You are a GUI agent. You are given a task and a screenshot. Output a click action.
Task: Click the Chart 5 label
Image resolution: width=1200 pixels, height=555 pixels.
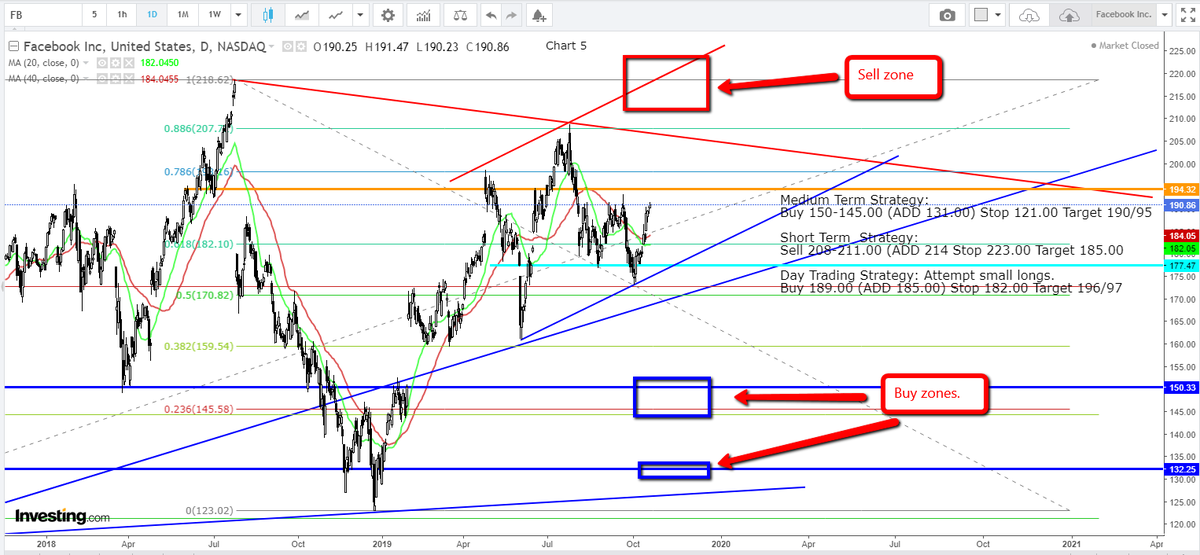(568, 46)
